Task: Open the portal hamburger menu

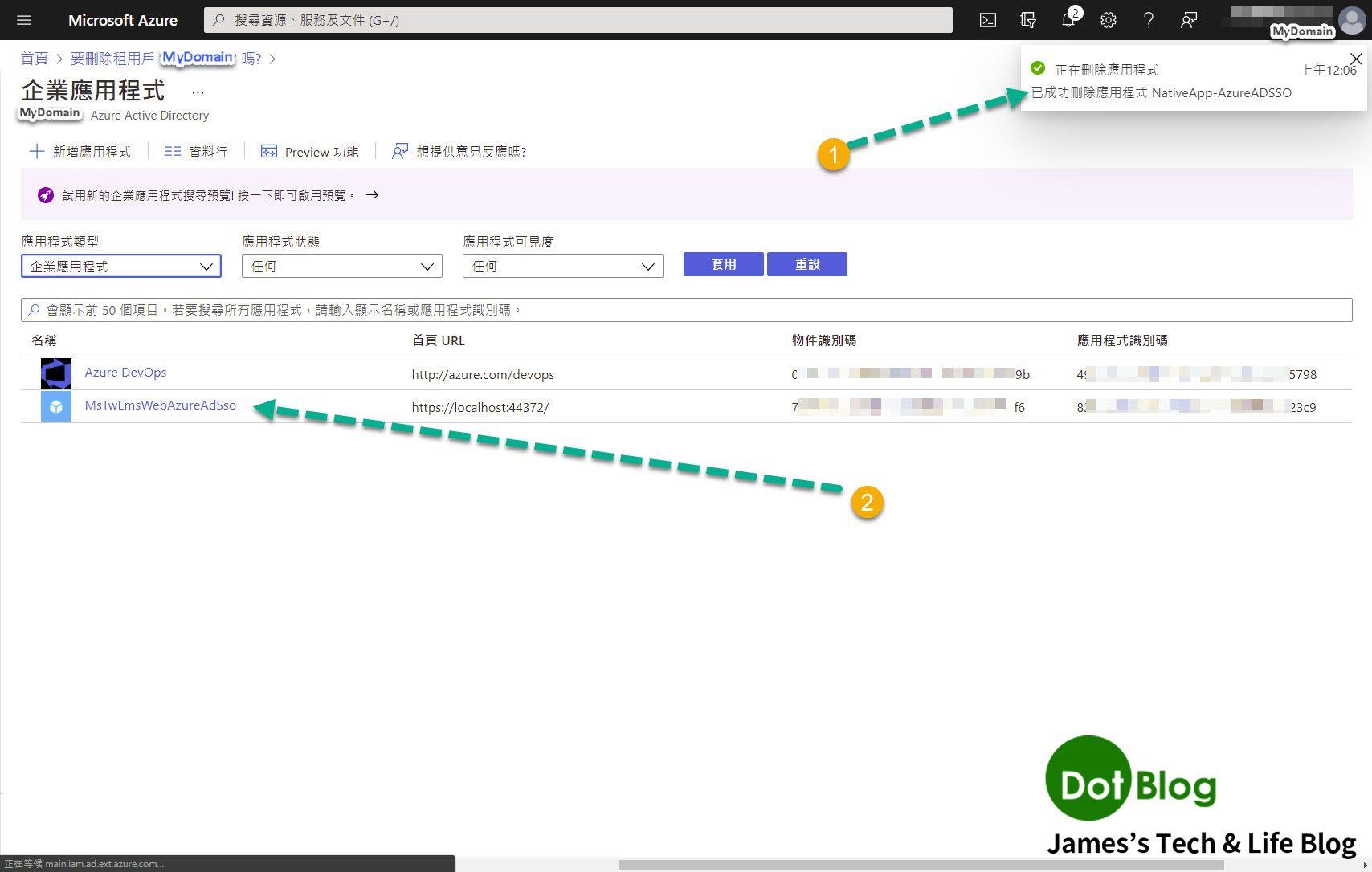Action: point(23,20)
